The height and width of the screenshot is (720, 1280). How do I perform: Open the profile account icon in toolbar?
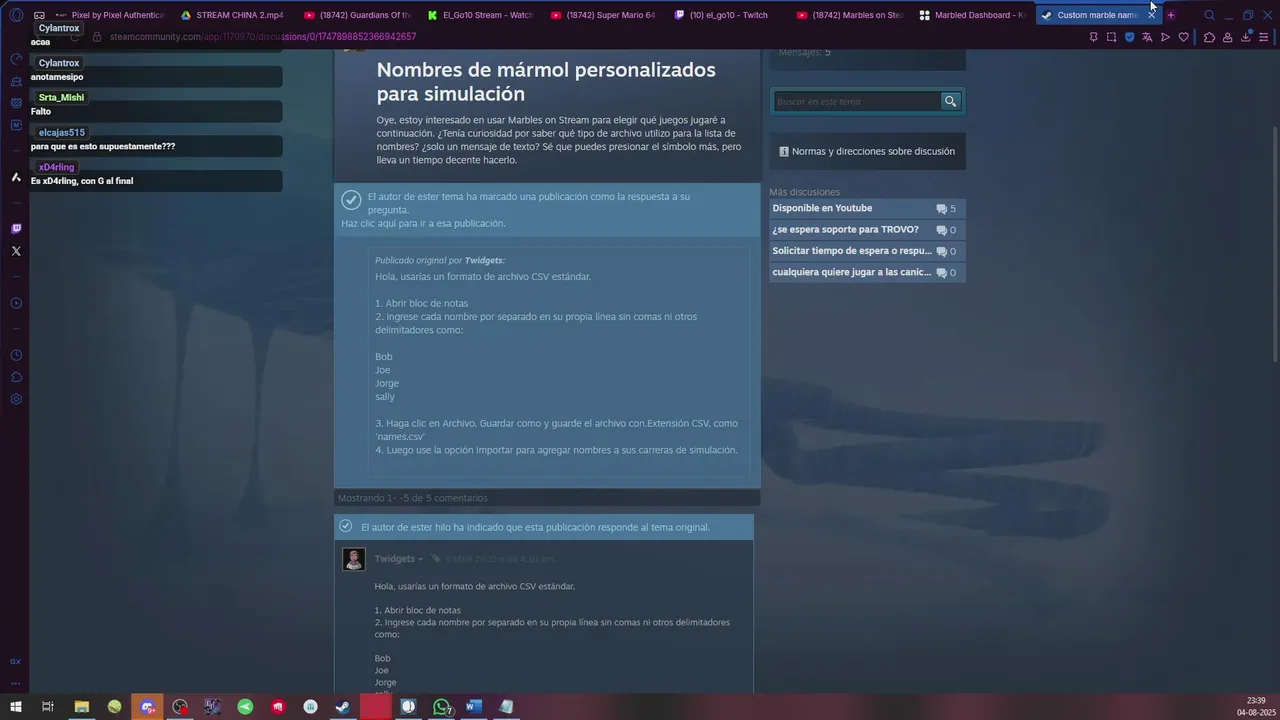[1228, 37]
